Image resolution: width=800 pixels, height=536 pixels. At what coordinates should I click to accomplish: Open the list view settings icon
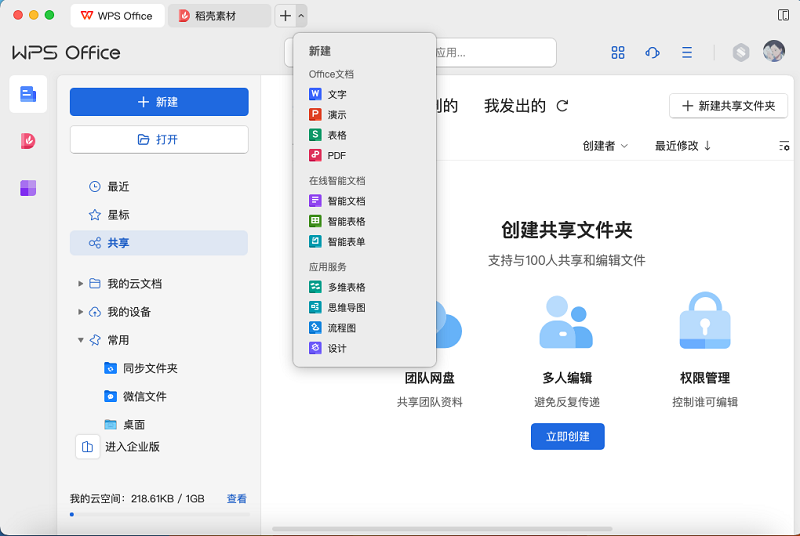tap(784, 146)
